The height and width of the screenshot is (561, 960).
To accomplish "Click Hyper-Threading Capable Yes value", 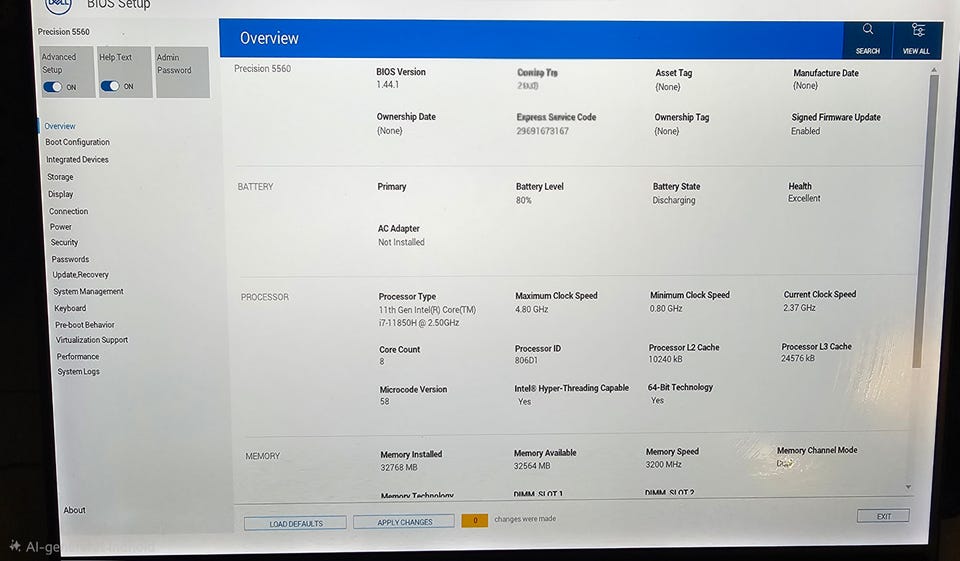I will tap(525, 402).
